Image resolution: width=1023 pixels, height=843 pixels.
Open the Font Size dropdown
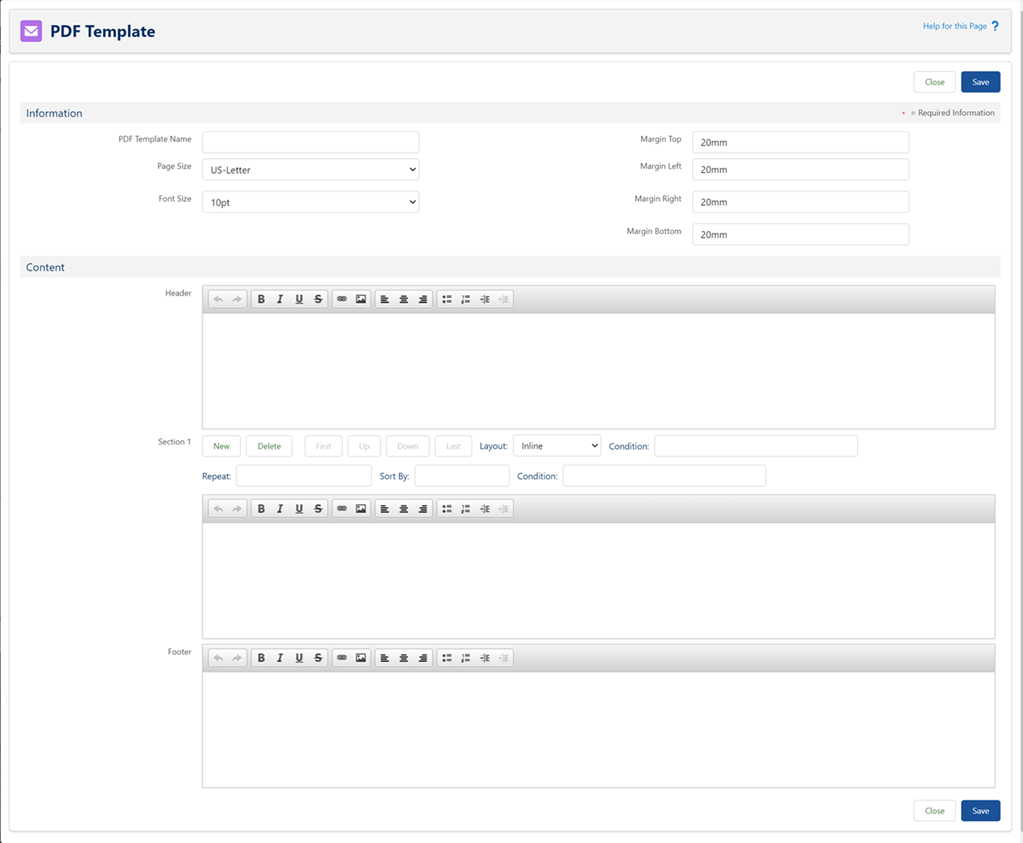point(310,202)
